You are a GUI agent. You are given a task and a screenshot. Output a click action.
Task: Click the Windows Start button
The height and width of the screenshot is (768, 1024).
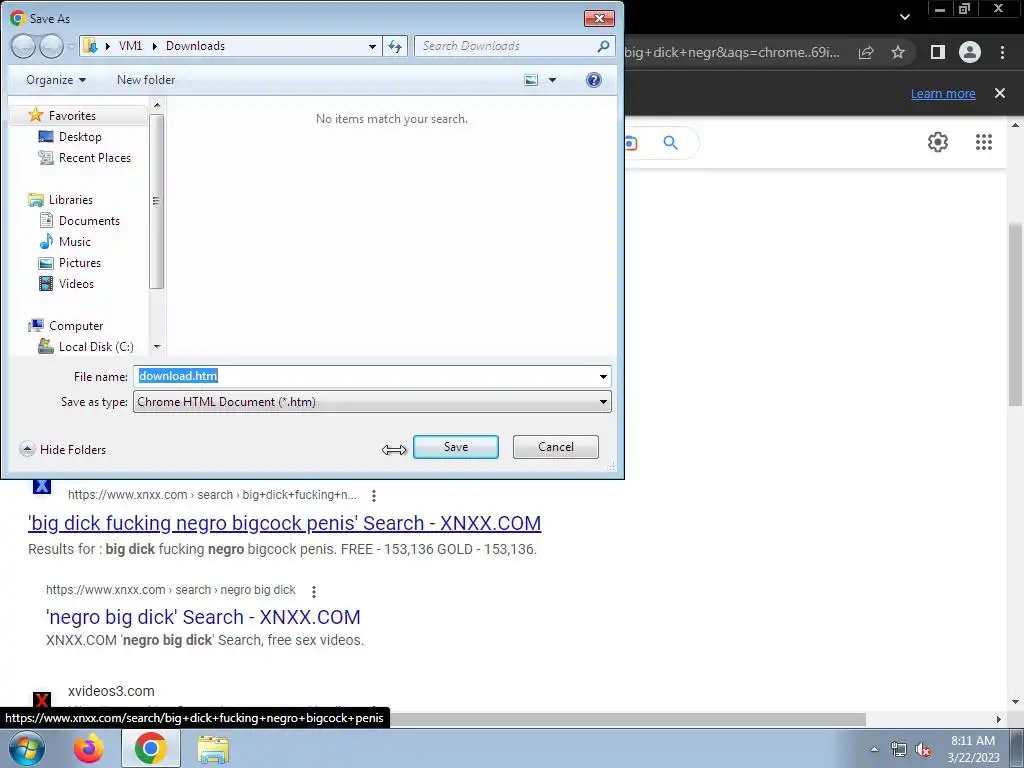(26, 748)
